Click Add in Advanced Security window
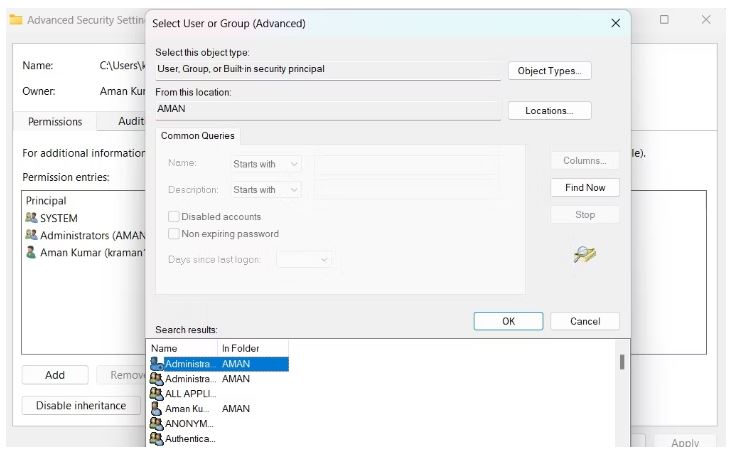Screen dimensions: 731x453 [55, 375]
